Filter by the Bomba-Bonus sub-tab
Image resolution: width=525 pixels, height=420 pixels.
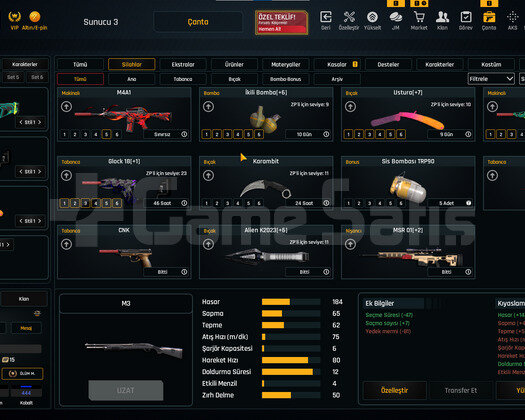click(x=286, y=79)
